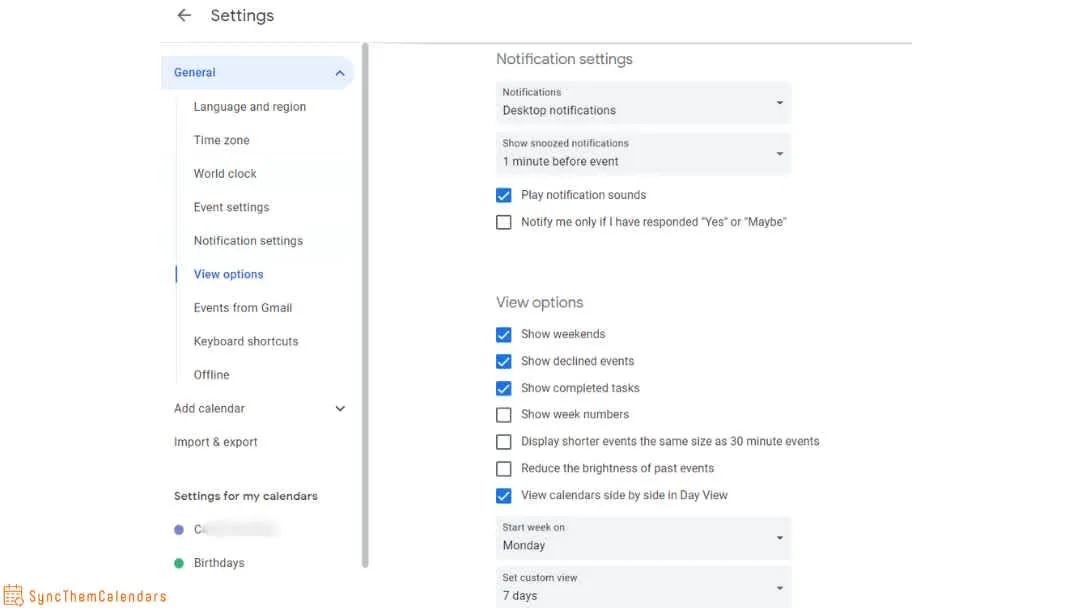The height and width of the screenshot is (608, 1080).
Task: Uncheck Play notification sounds
Action: pyautogui.click(x=503, y=196)
